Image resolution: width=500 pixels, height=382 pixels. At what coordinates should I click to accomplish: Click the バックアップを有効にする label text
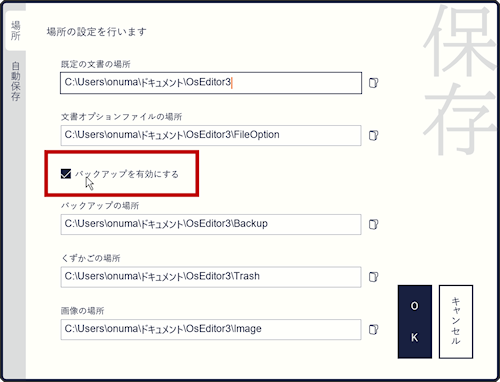click(x=127, y=174)
